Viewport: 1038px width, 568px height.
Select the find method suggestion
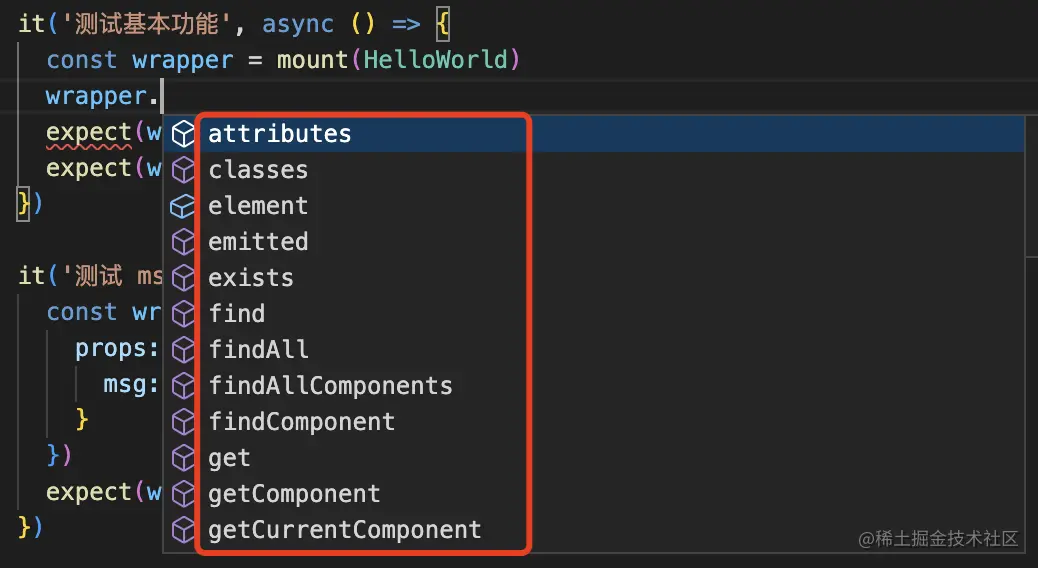593,314
